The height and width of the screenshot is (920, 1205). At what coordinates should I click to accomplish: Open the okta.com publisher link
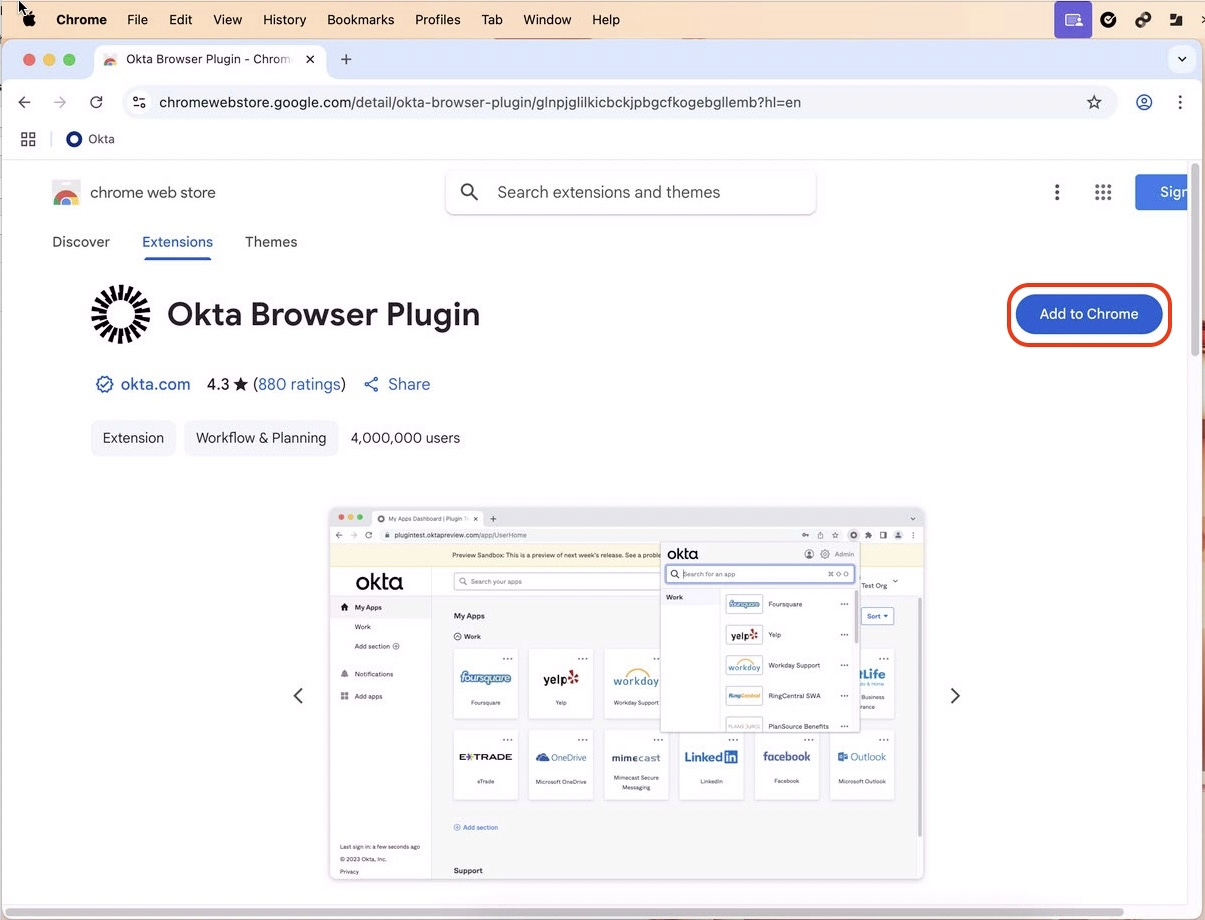click(155, 384)
